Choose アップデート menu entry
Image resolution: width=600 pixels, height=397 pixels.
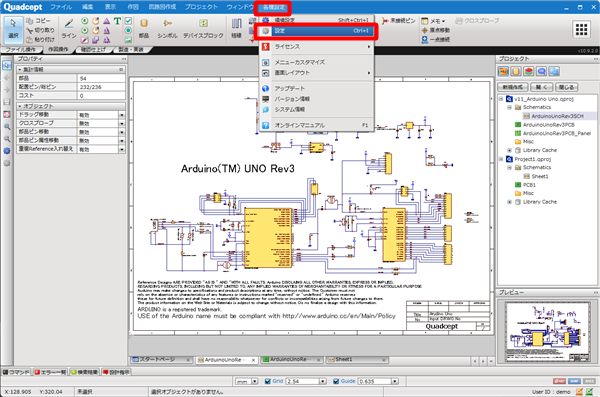tap(316, 88)
